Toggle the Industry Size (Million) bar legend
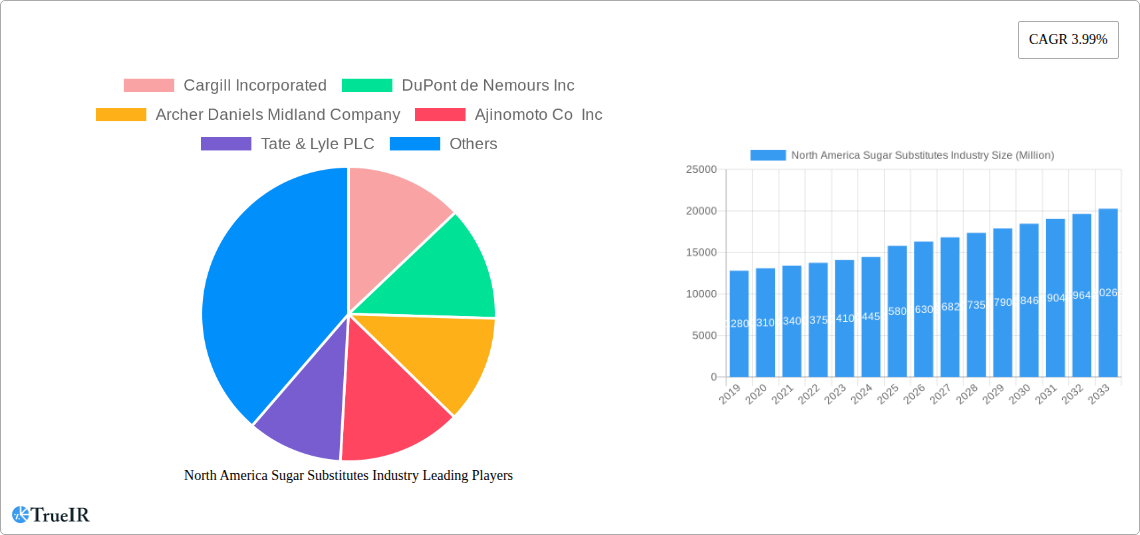This screenshot has width=1140, height=535. tap(902, 155)
